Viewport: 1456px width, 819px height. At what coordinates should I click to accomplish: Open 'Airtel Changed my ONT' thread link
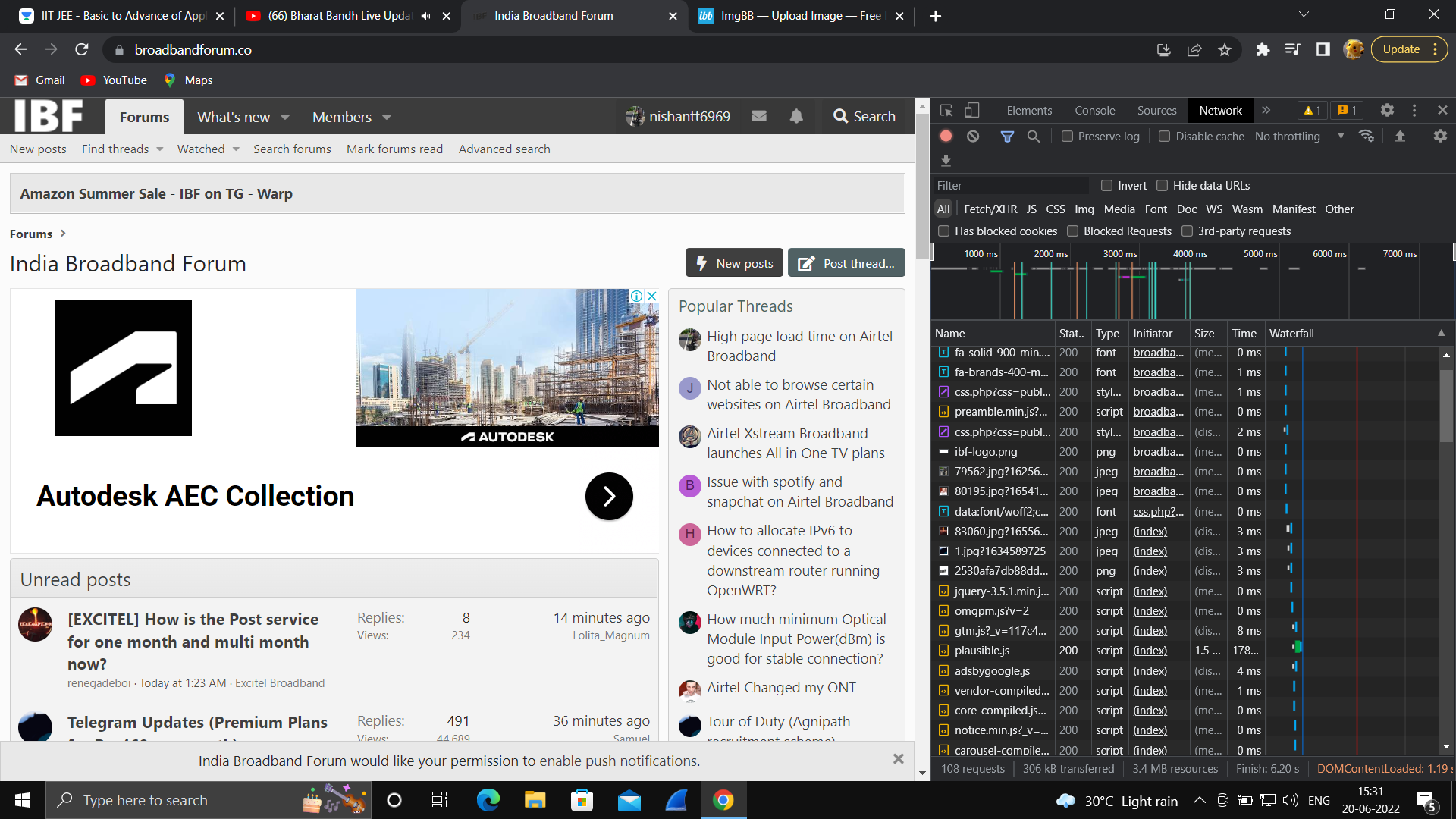pos(781,688)
